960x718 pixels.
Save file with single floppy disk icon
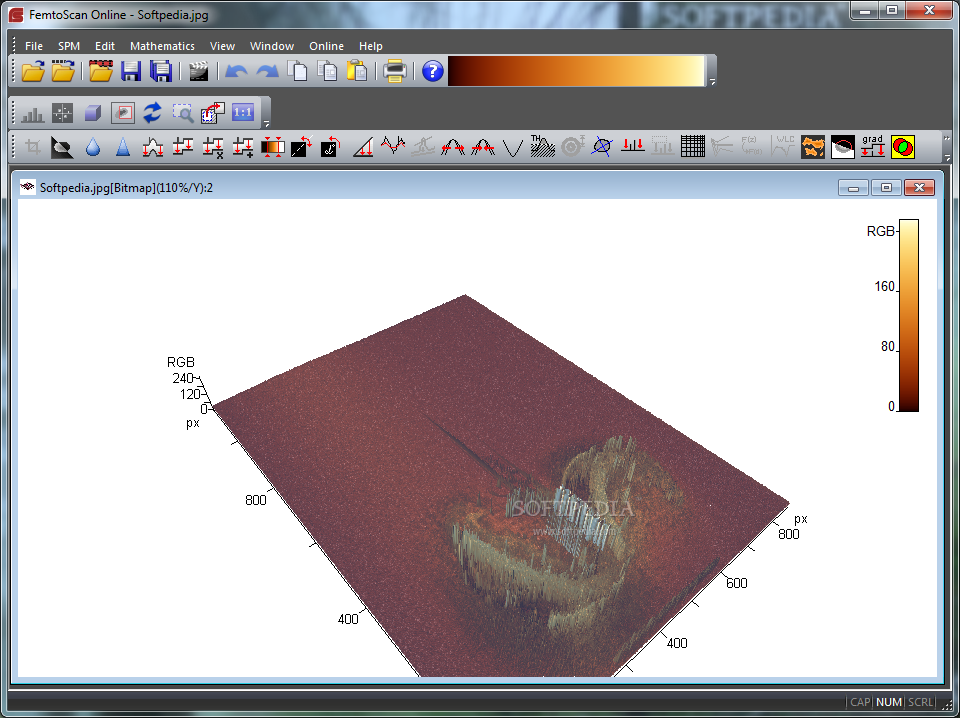pyautogui.click(x=131, y=71)
